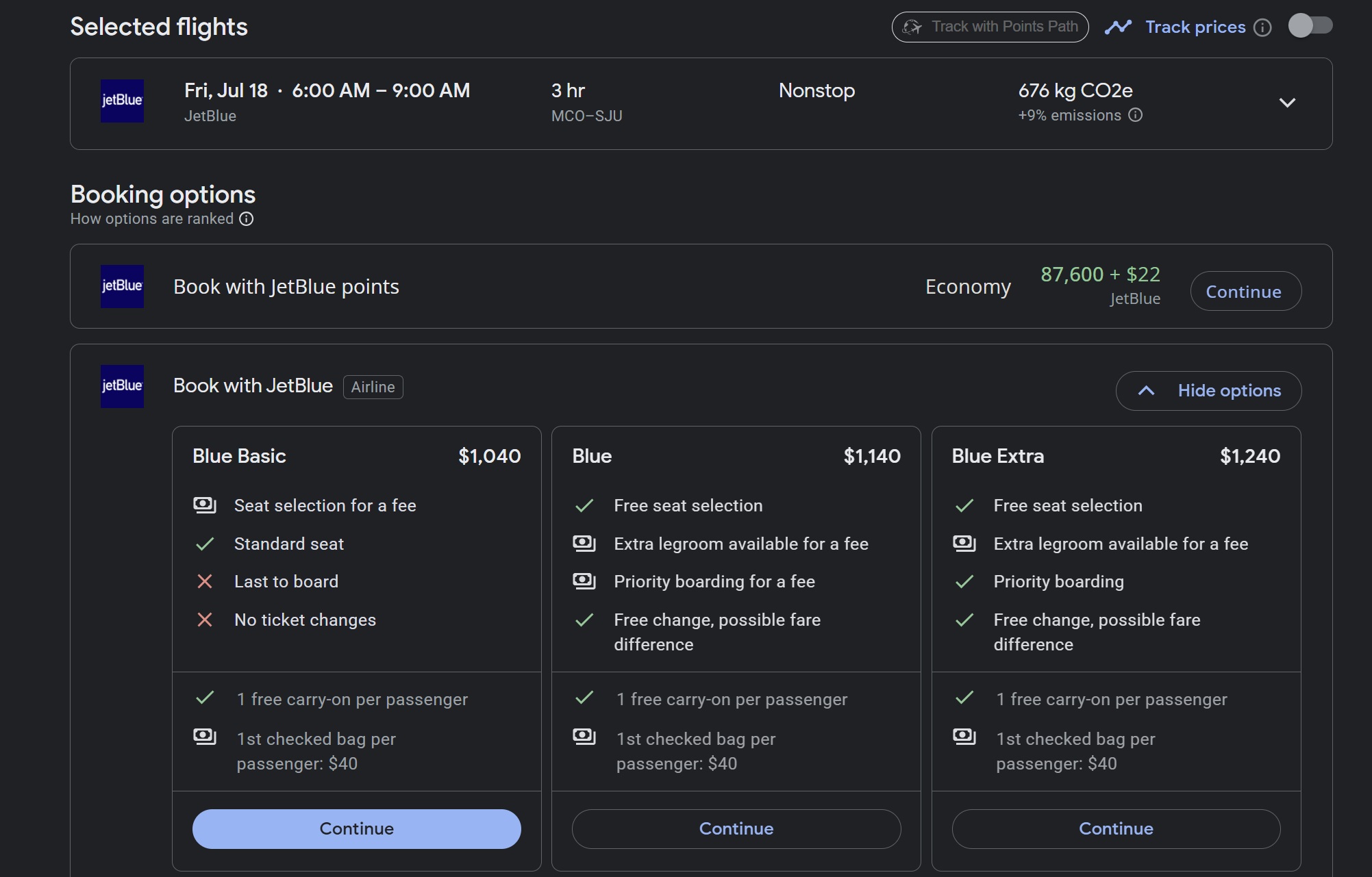Collapse fares with Hide options button
Viewport: 1372px width, 877px height.
coord(1208,391)
